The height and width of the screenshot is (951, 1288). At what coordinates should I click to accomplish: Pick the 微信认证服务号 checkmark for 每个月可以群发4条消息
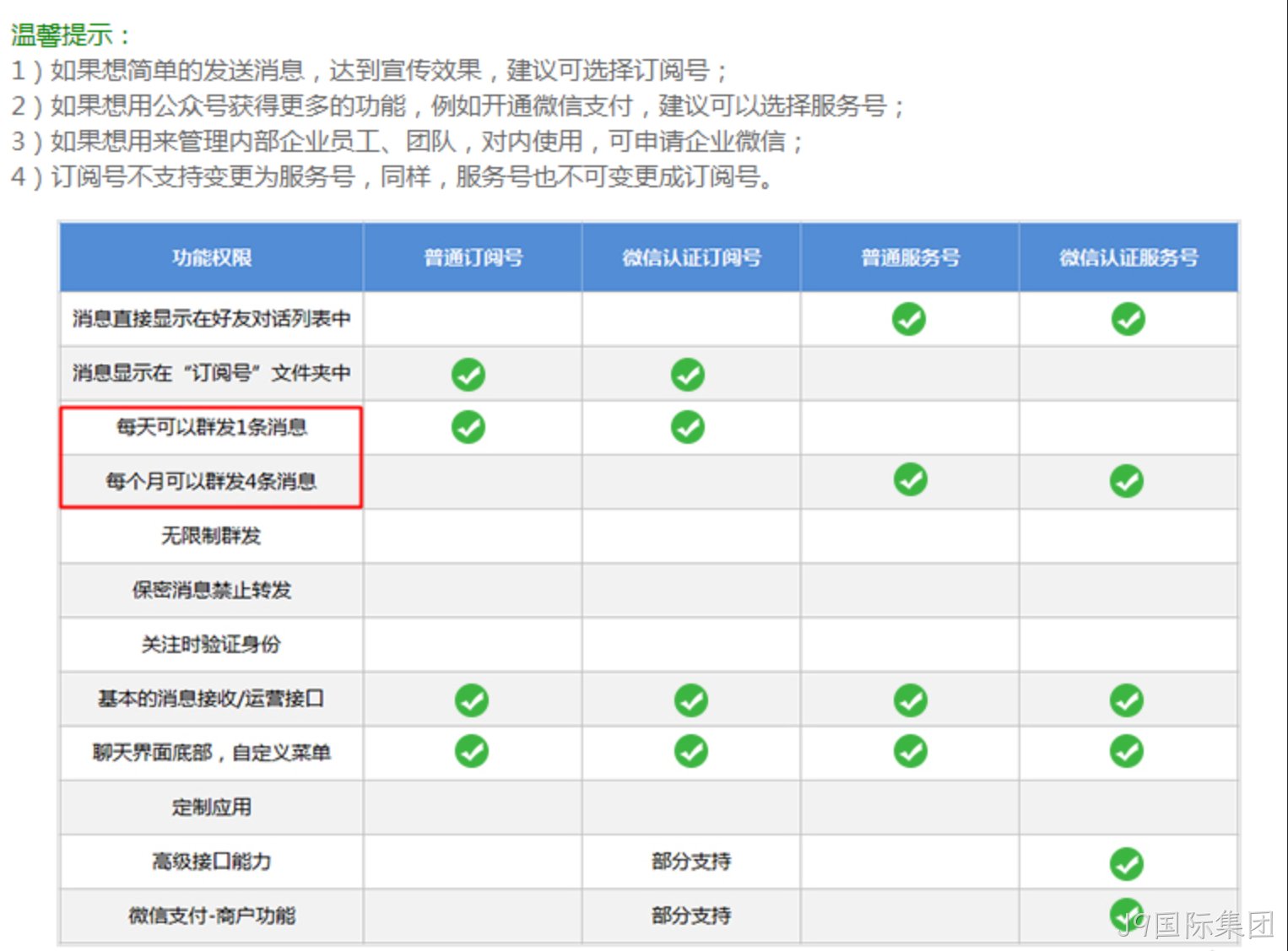(x=1127, y=481)
